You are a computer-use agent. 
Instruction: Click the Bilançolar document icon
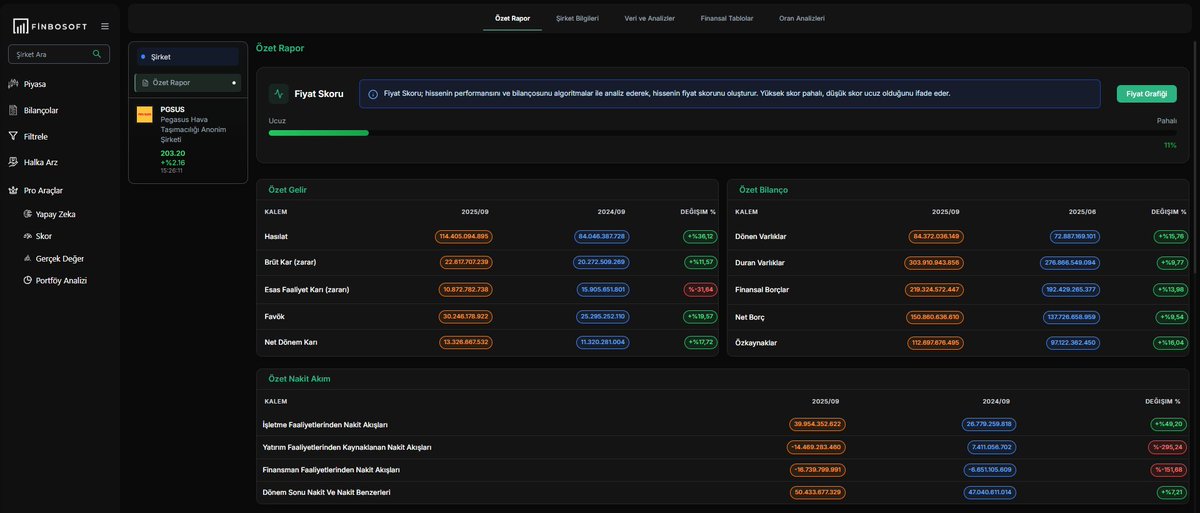click(x=14, y=110)
